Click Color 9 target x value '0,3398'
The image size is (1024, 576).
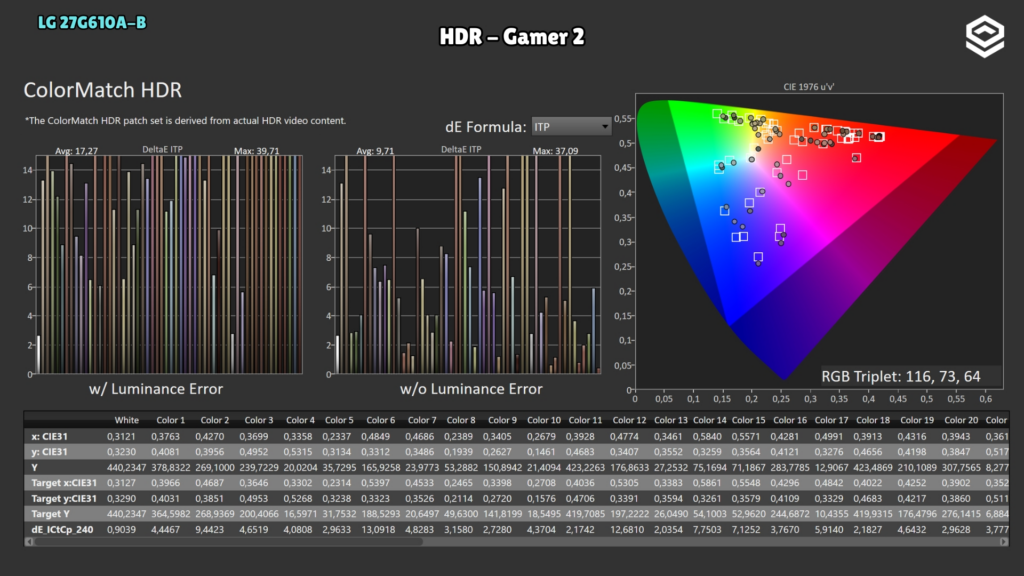(500, 483)
